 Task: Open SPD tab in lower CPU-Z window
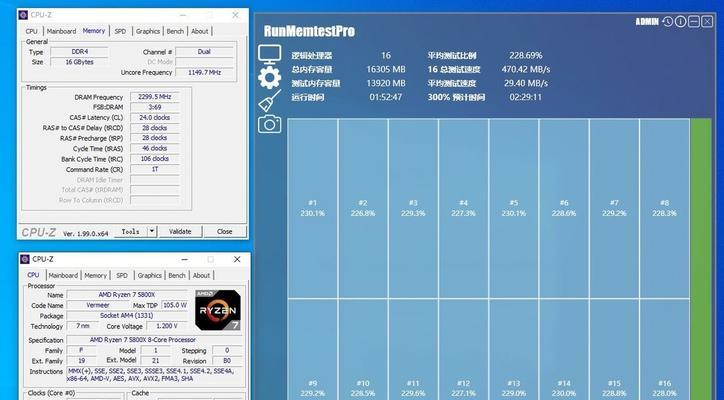coord(122,275)
